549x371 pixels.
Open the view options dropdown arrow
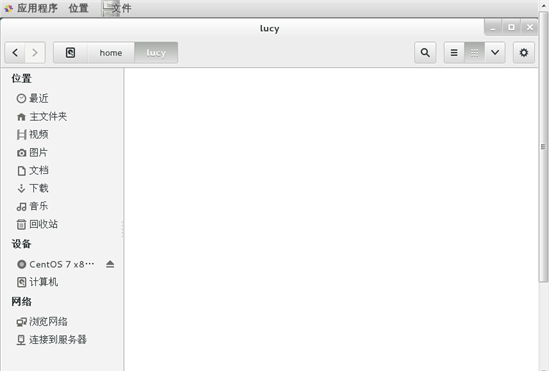495,52
